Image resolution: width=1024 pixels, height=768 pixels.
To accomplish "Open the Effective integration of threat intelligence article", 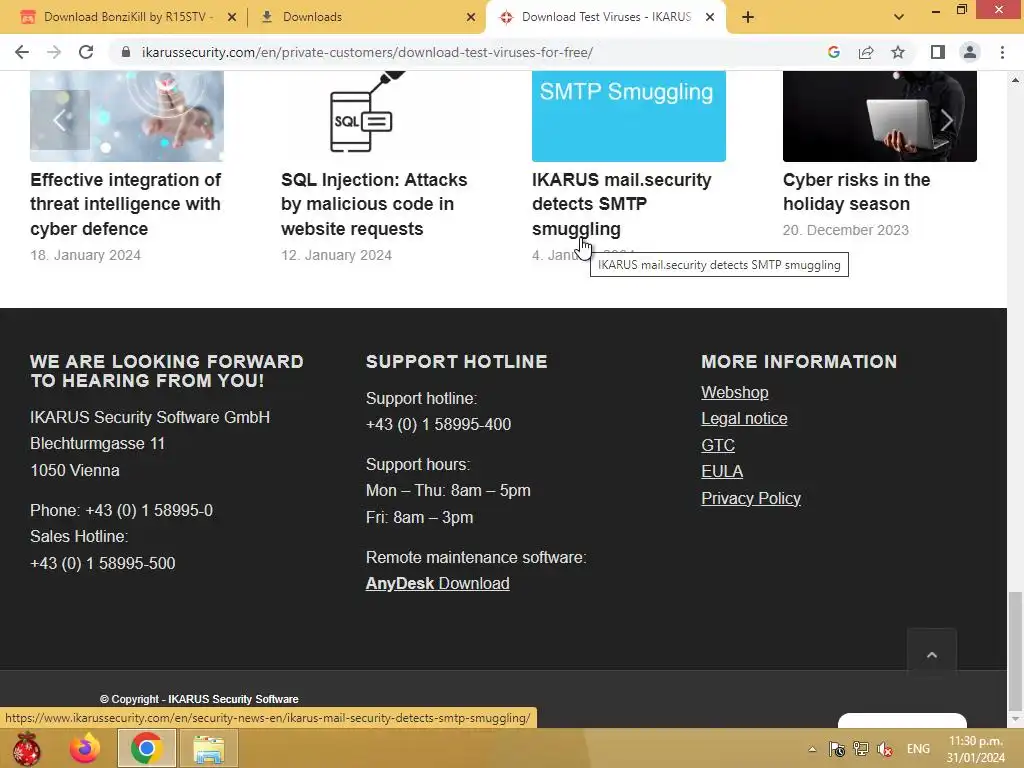I will pyautogui.click(x=125, y=204).
